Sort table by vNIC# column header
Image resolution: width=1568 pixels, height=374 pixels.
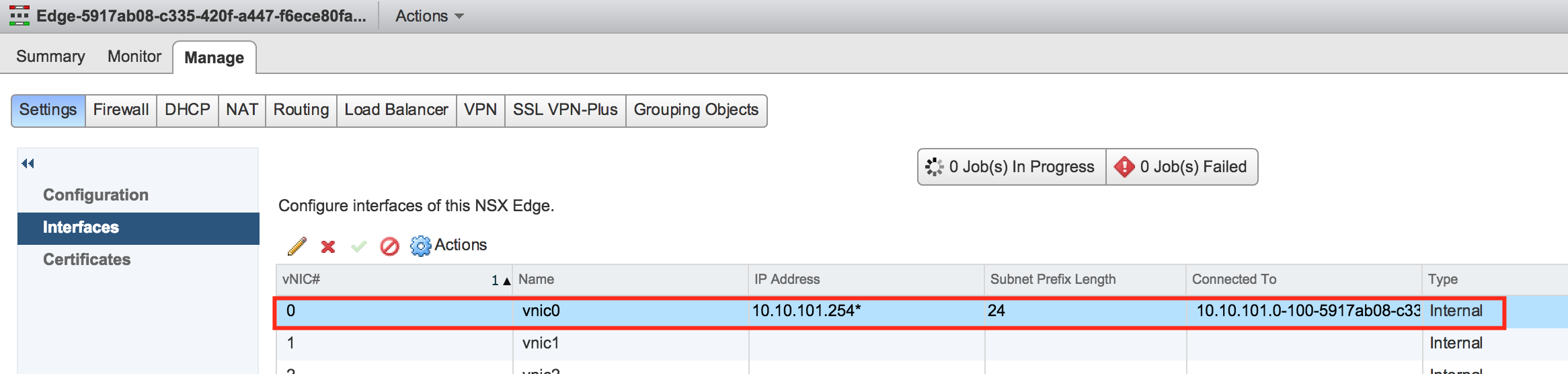click(393, 279)
